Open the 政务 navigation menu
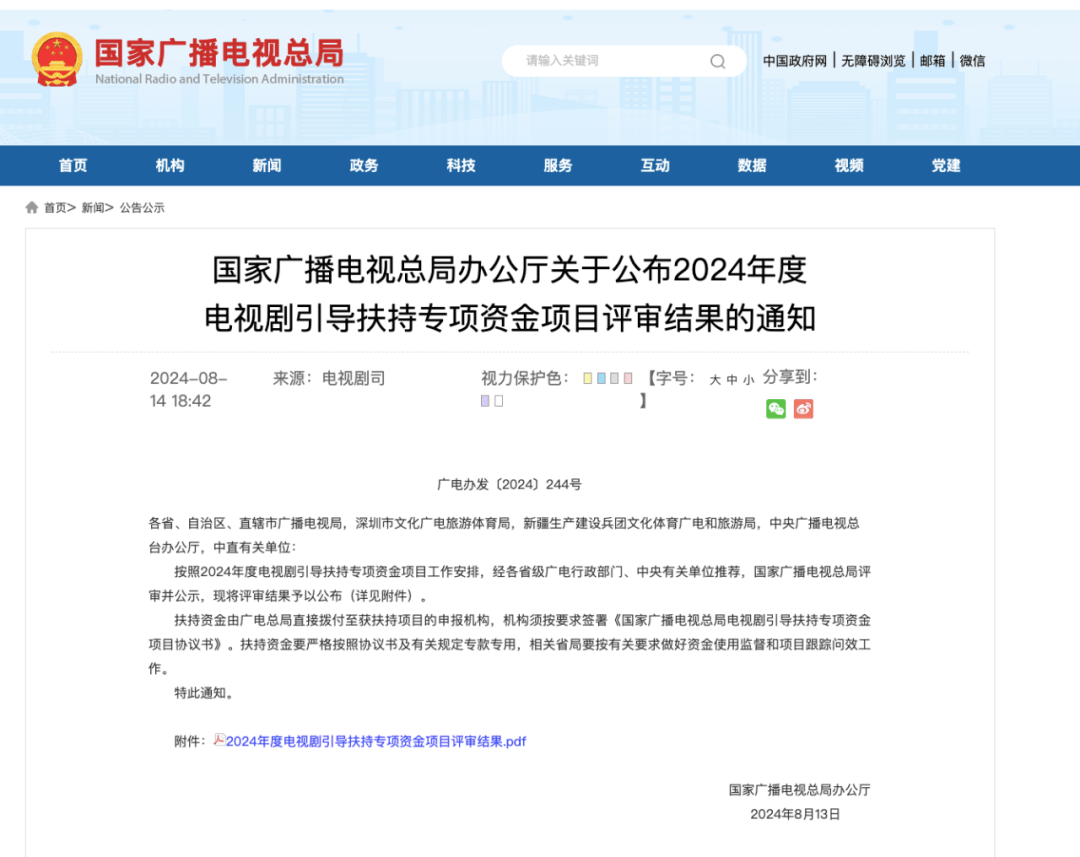The width and height of the screenshot is (1080, 857). 364,166
